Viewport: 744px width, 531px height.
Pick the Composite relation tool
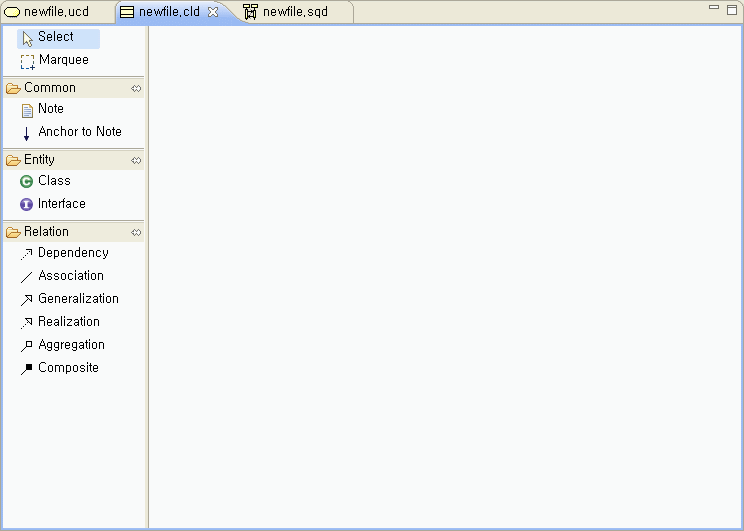tap(67, 368)
